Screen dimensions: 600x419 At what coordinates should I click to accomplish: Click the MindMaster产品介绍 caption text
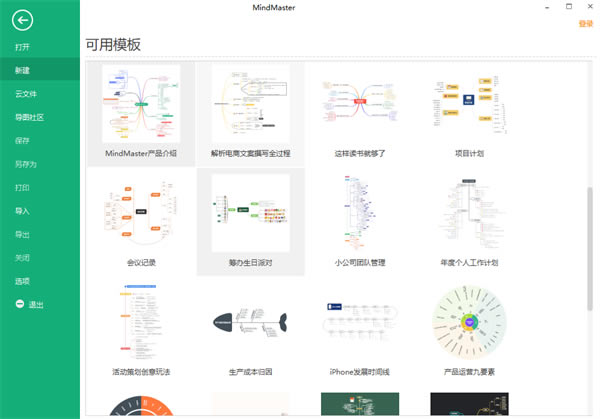141,153
